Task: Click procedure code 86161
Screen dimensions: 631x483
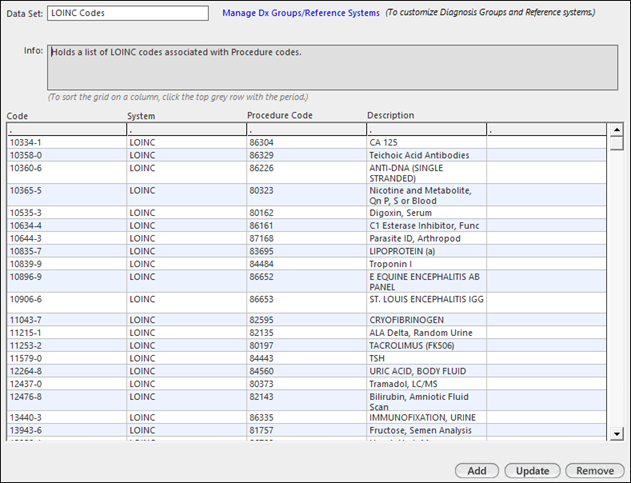Action: (306, 225)
